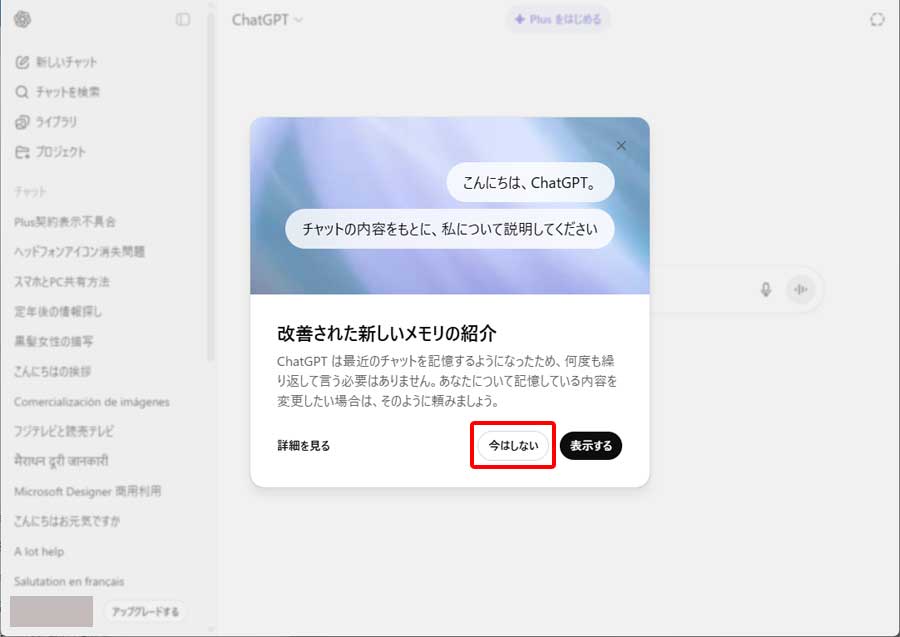Open the 詳細を見る link

tap(304, 446)
